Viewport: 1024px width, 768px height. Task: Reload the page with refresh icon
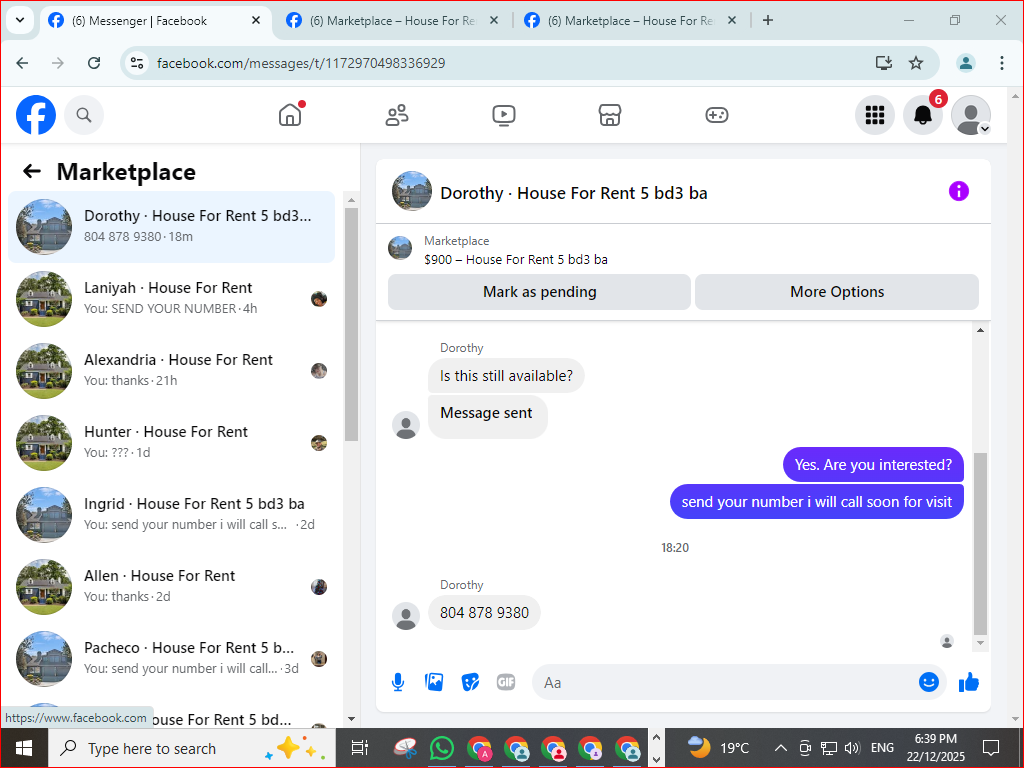point(94,63)
